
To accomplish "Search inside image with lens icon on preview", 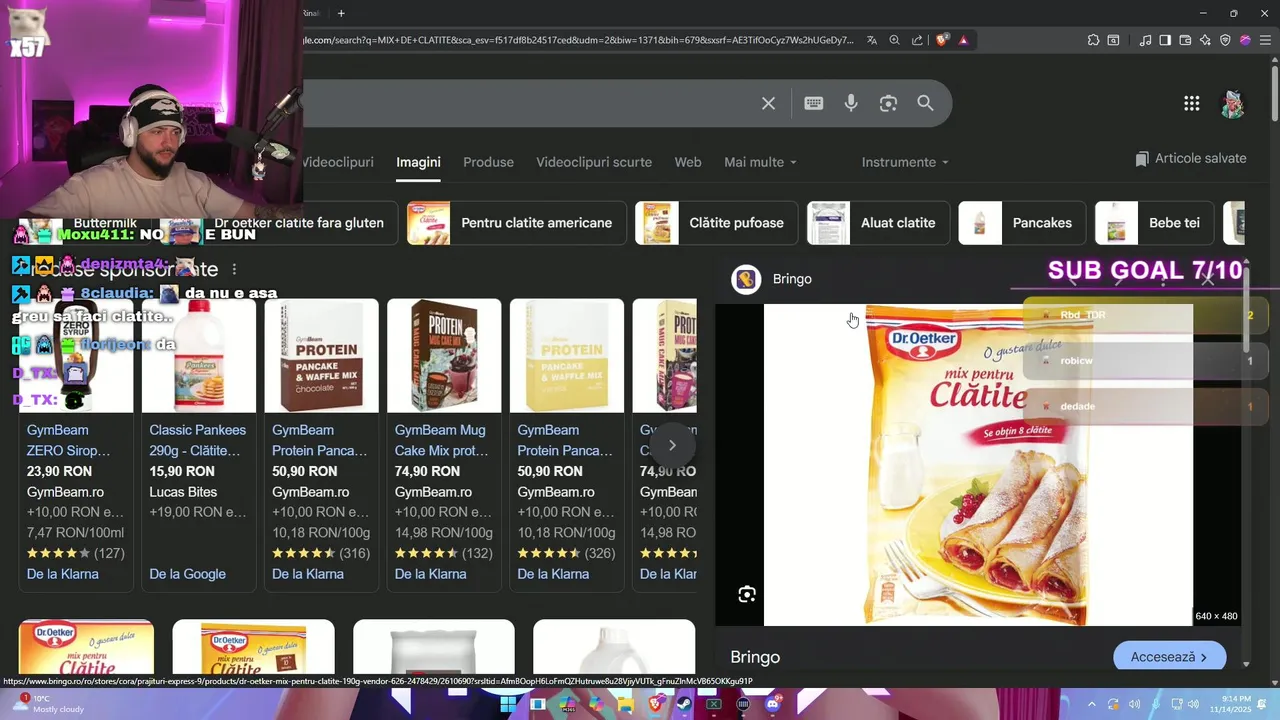I will [x=747, y=594].
